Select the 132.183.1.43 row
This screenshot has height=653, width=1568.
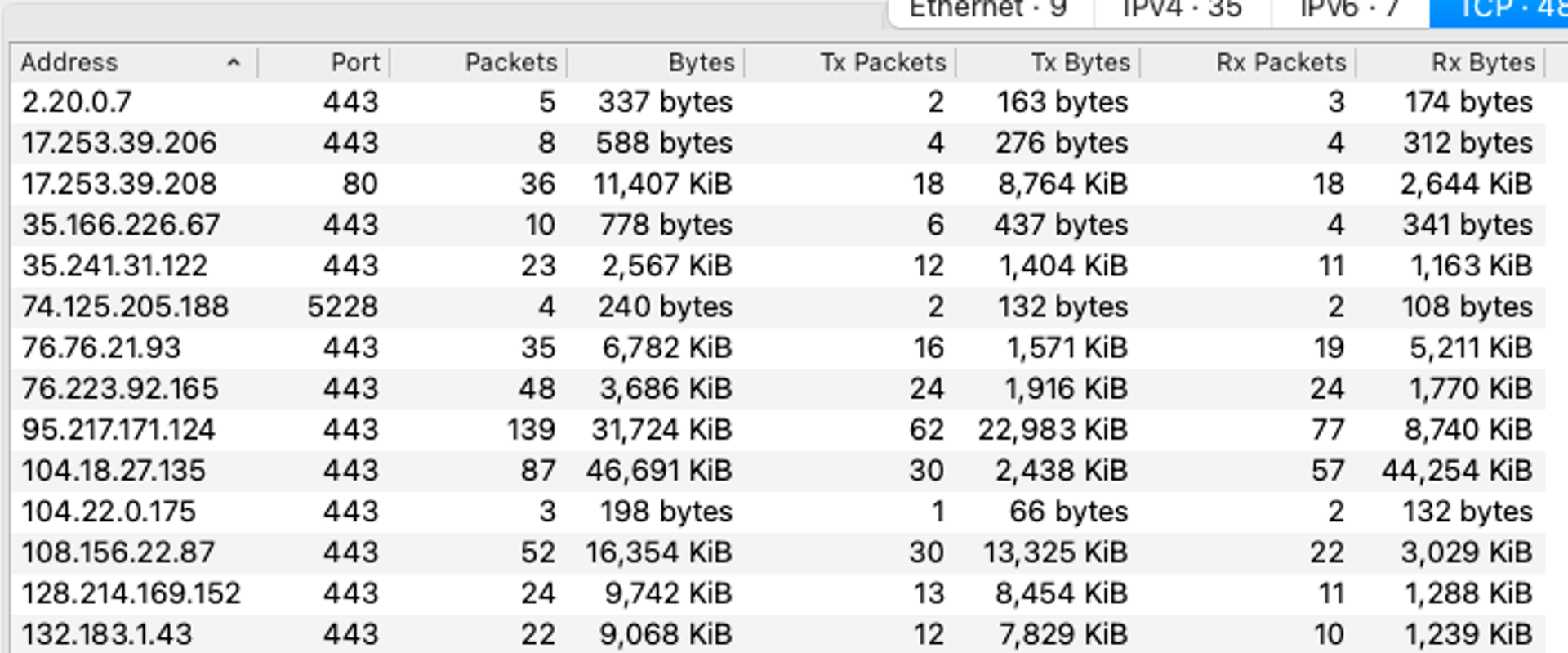pos(107,634)
